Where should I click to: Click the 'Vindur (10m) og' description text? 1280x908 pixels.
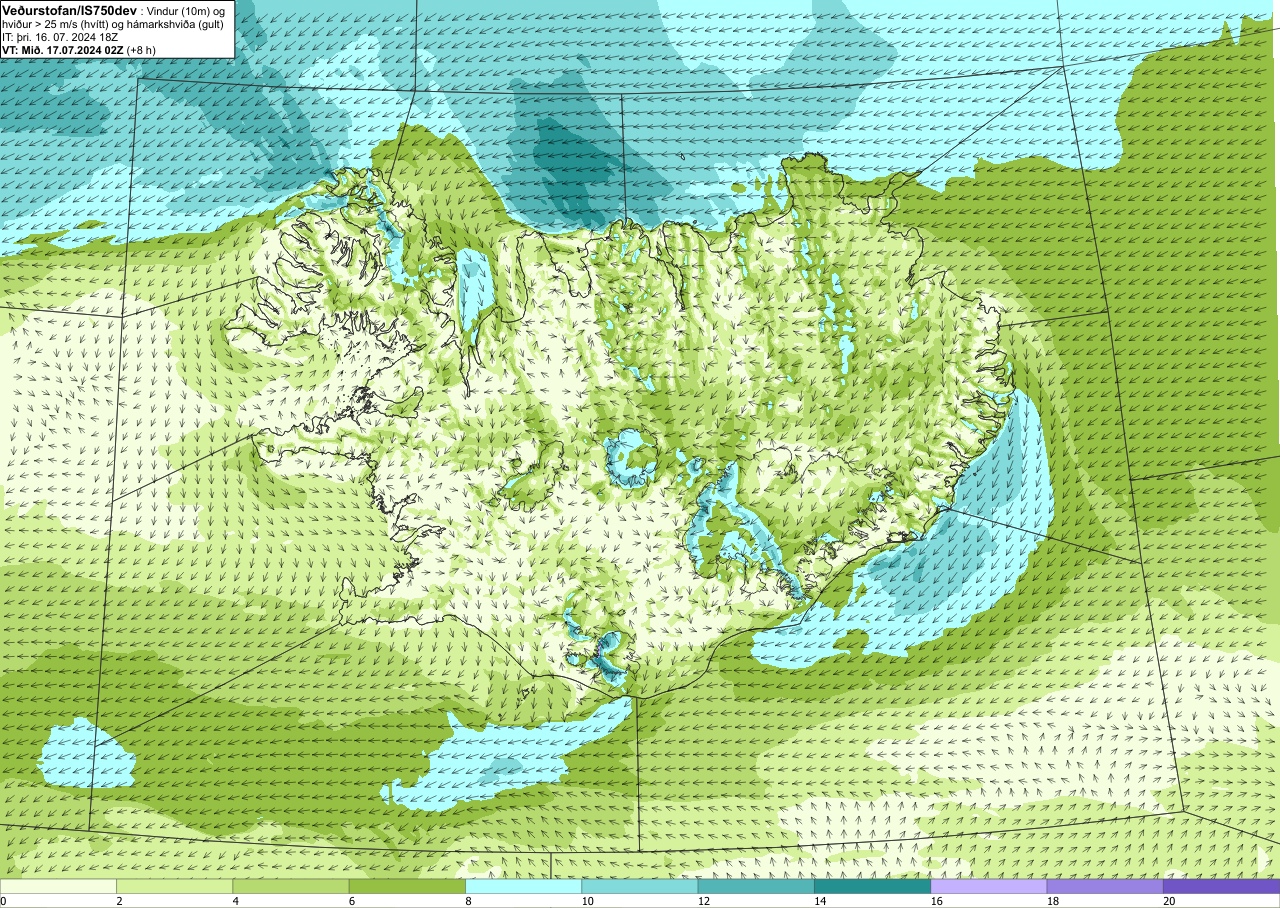click(186, 10)
